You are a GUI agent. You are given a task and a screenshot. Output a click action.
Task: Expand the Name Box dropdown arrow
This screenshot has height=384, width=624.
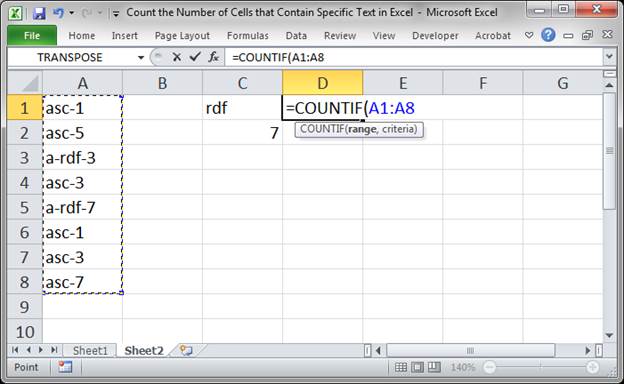[x=140, y=58]
